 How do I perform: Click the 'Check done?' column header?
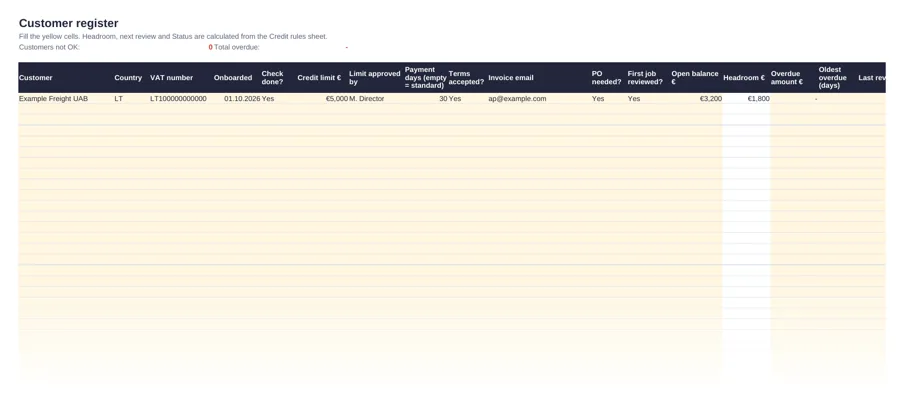pos(273,77)
